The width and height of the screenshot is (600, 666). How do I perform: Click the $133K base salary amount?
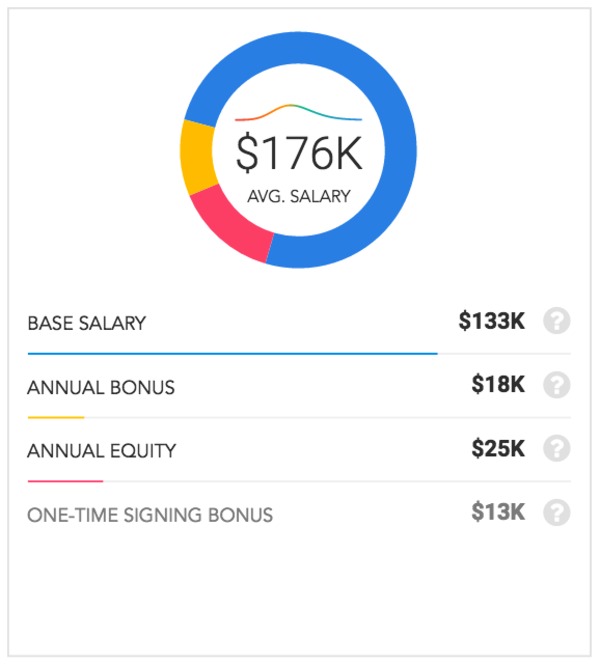pyautogui.click(x=492, y=322)
